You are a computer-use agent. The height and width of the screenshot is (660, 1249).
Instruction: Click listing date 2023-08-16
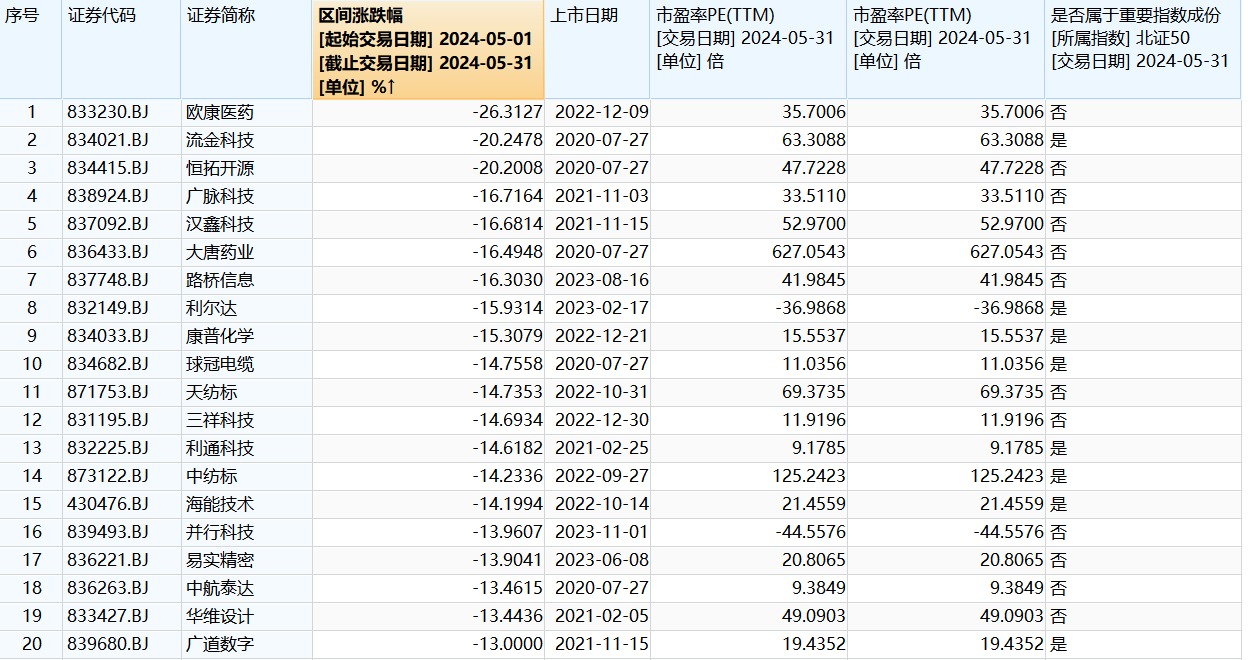tap(601, 280)
